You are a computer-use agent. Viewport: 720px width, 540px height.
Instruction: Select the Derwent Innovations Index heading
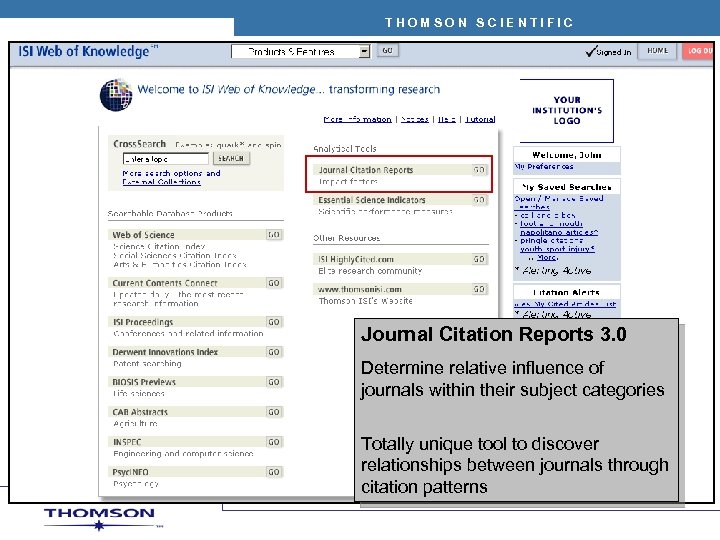pyautogui.click(x=165, y=352)
